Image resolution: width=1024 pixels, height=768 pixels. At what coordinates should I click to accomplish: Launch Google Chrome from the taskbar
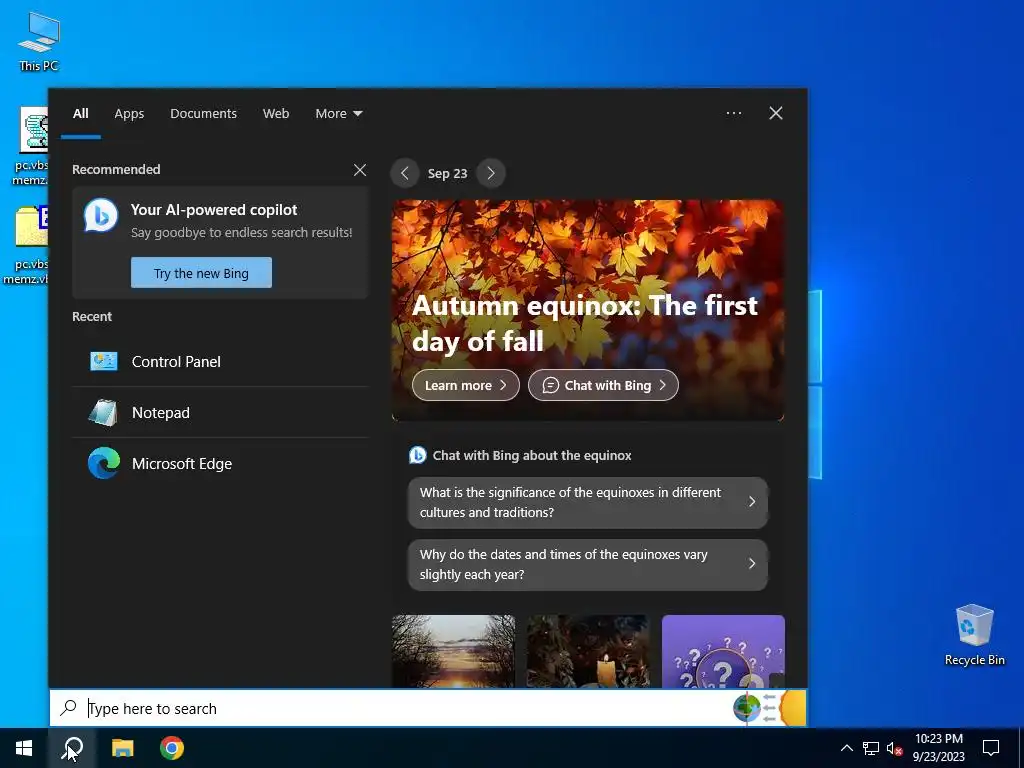click(172, 748)
